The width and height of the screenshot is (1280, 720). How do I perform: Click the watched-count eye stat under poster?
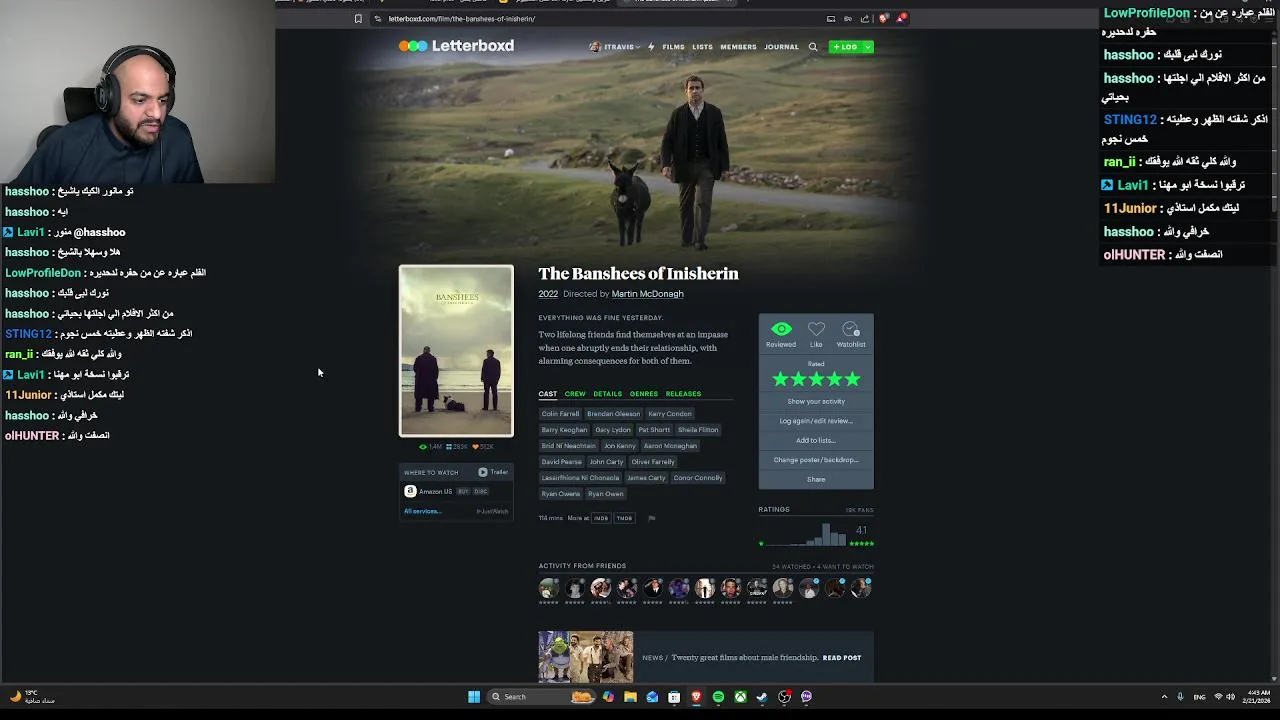pos(430,447)
